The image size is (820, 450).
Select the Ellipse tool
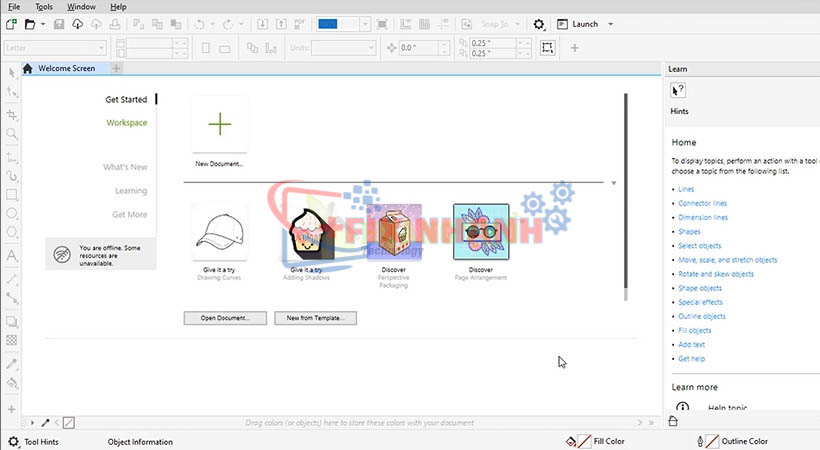tap(12, 213)
